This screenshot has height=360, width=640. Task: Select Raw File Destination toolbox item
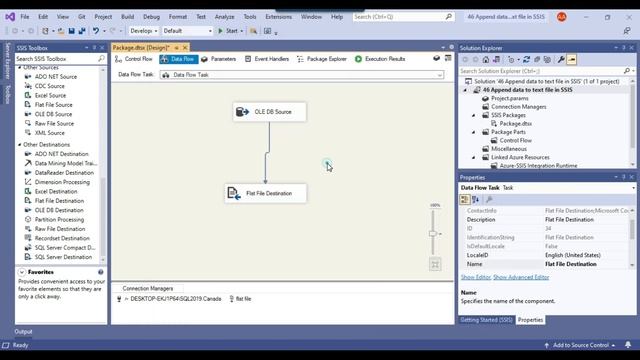click(x=60, y=229)
